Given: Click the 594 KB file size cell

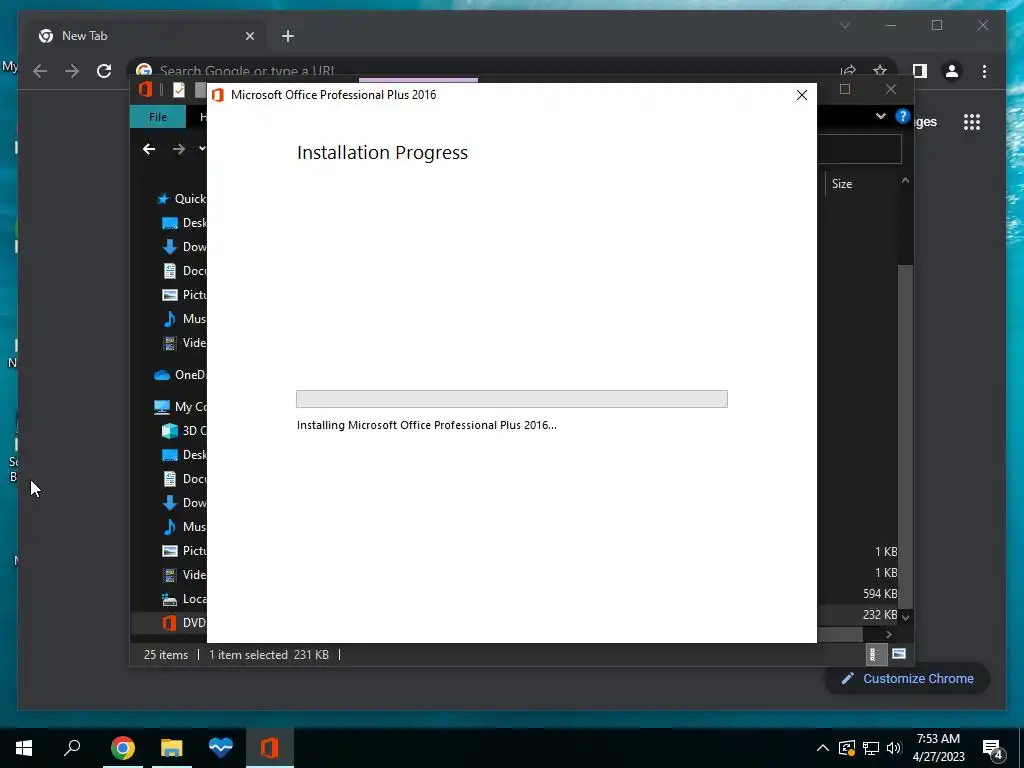Looking at the screenshot, I should pyautogui.click(x=880, y=594).
